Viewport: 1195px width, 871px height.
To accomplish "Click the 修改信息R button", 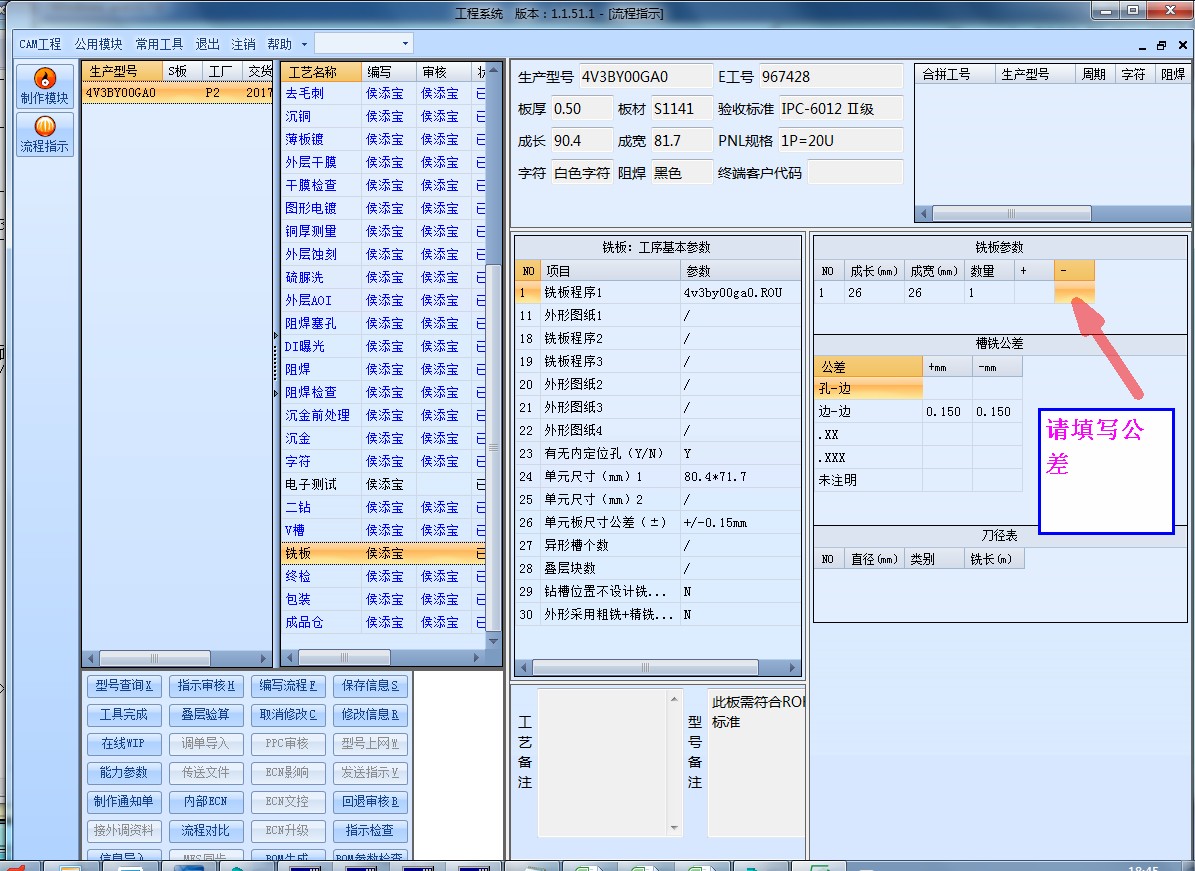I will [370, 715].
